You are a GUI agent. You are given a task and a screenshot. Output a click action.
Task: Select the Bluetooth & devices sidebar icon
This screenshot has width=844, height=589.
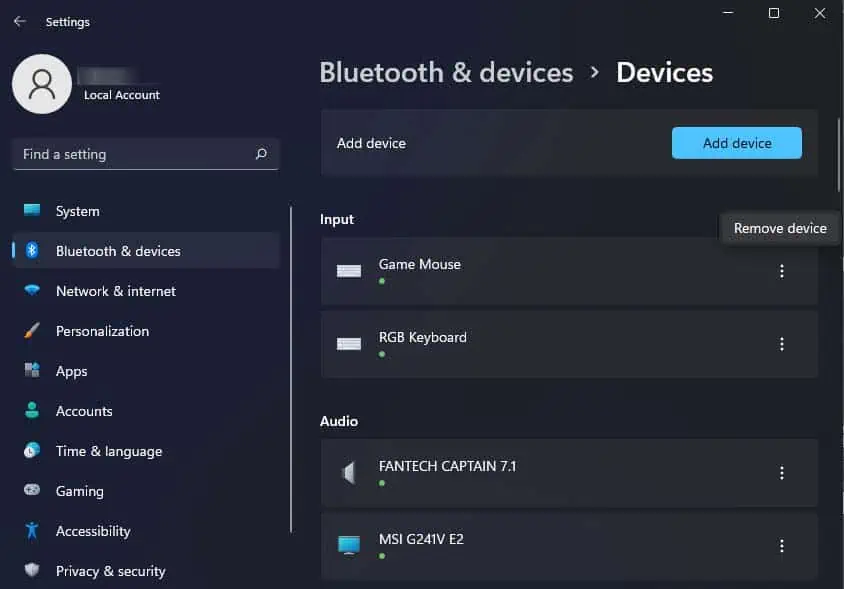pyautogui.click(x=30, y=251)
